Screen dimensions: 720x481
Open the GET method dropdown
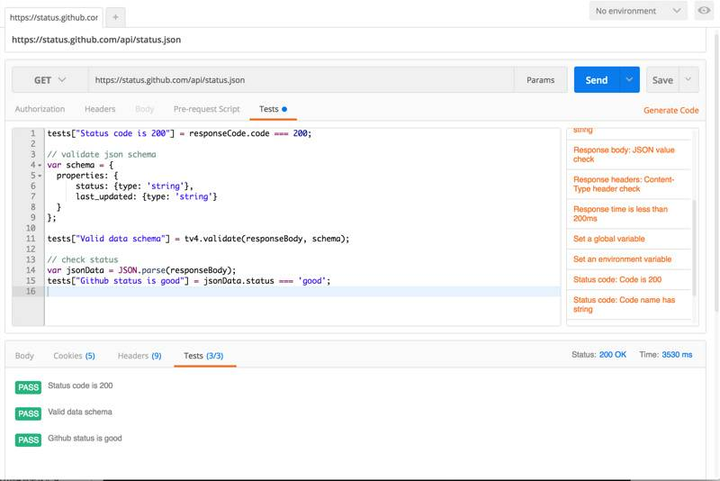49,80
